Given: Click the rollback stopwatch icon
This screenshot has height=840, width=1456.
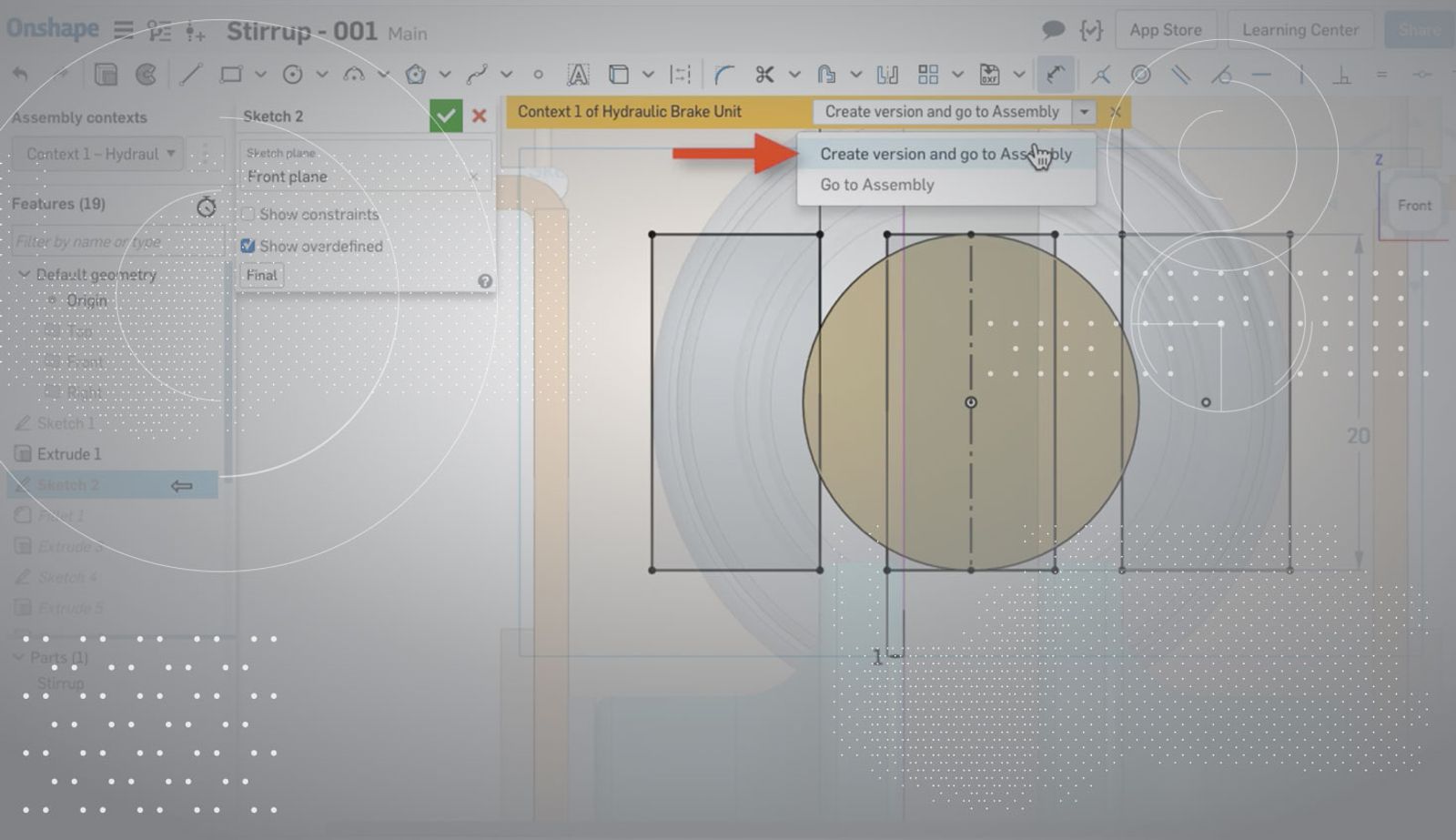Looking at the screenshot, I should pyautogui.click(x=207, y=207).
